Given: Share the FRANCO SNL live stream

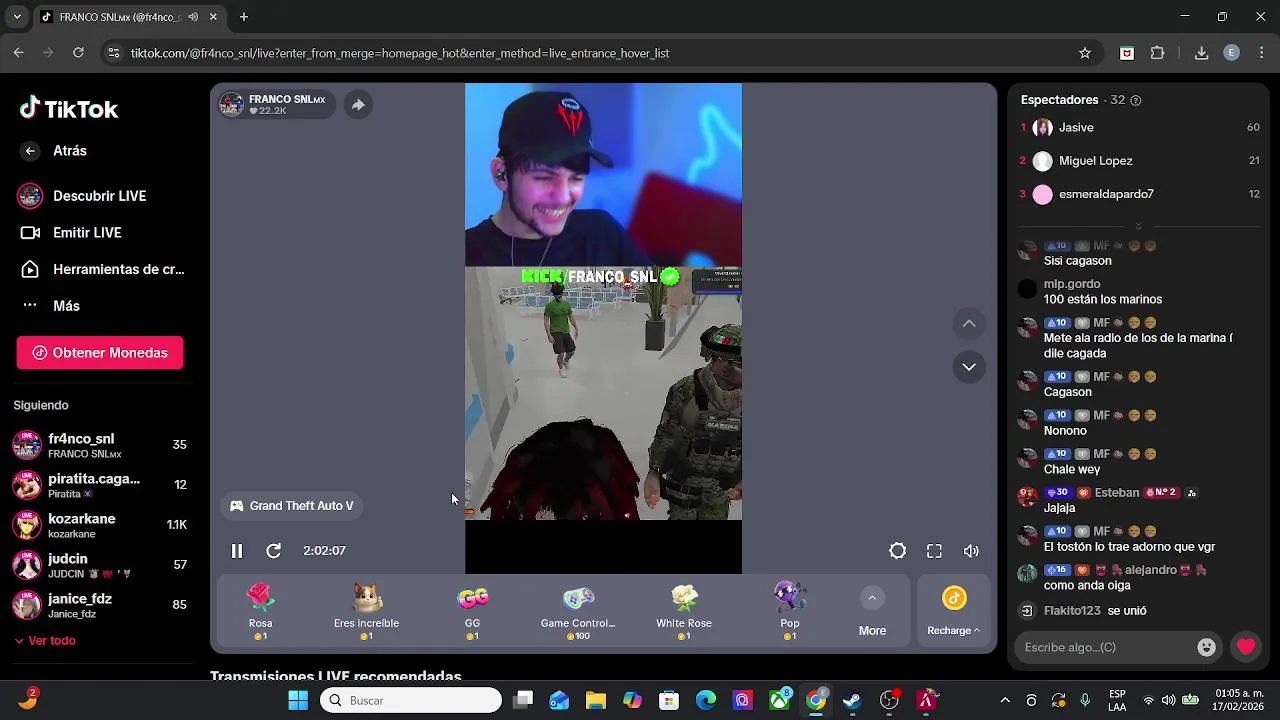Looking at the screenshot, I should [x=358, y=104].
